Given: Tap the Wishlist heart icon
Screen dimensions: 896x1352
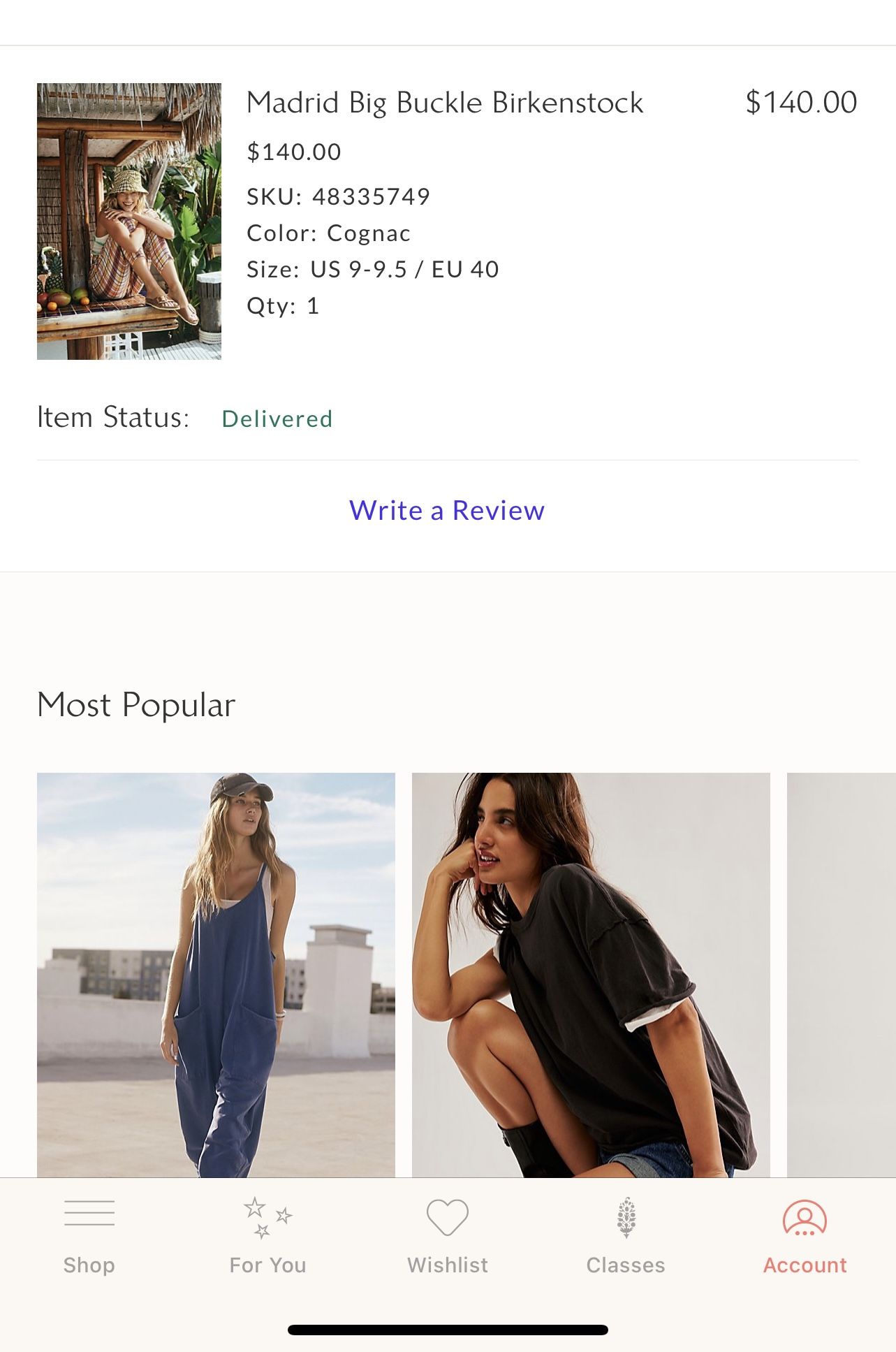Looking at the screenshot, I should [x=447, y=1217].
